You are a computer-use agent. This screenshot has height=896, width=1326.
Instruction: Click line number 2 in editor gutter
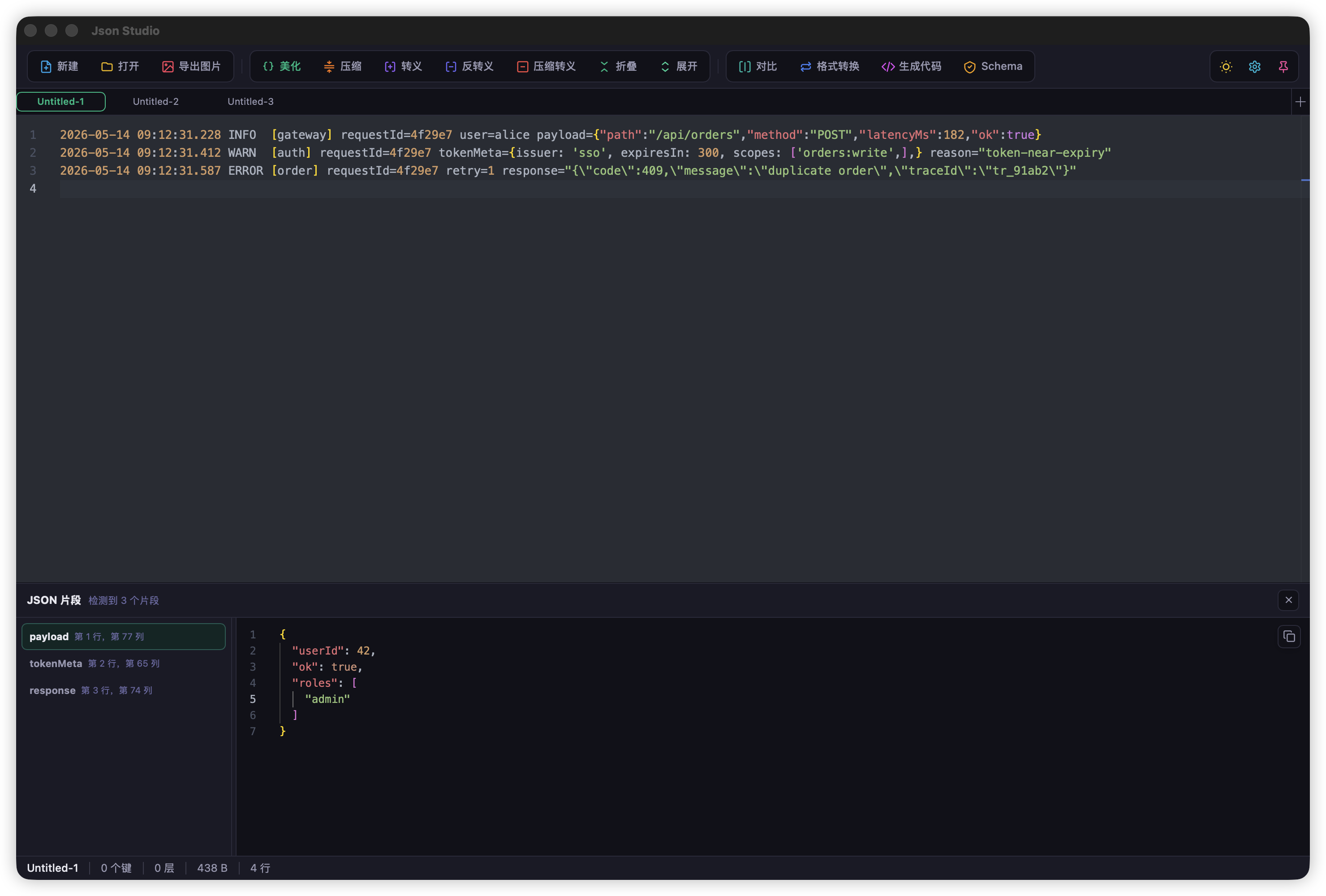coord(33,153)
